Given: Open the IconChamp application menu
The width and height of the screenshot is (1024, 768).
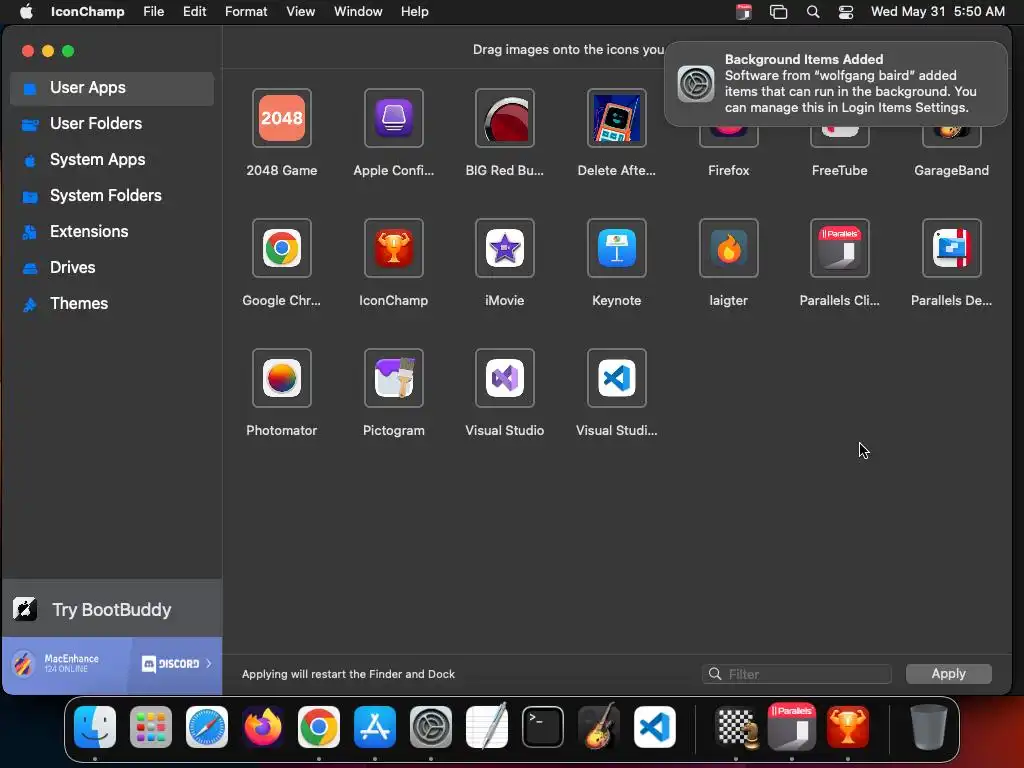Looking at the screenshot, I should click(88, 12).
